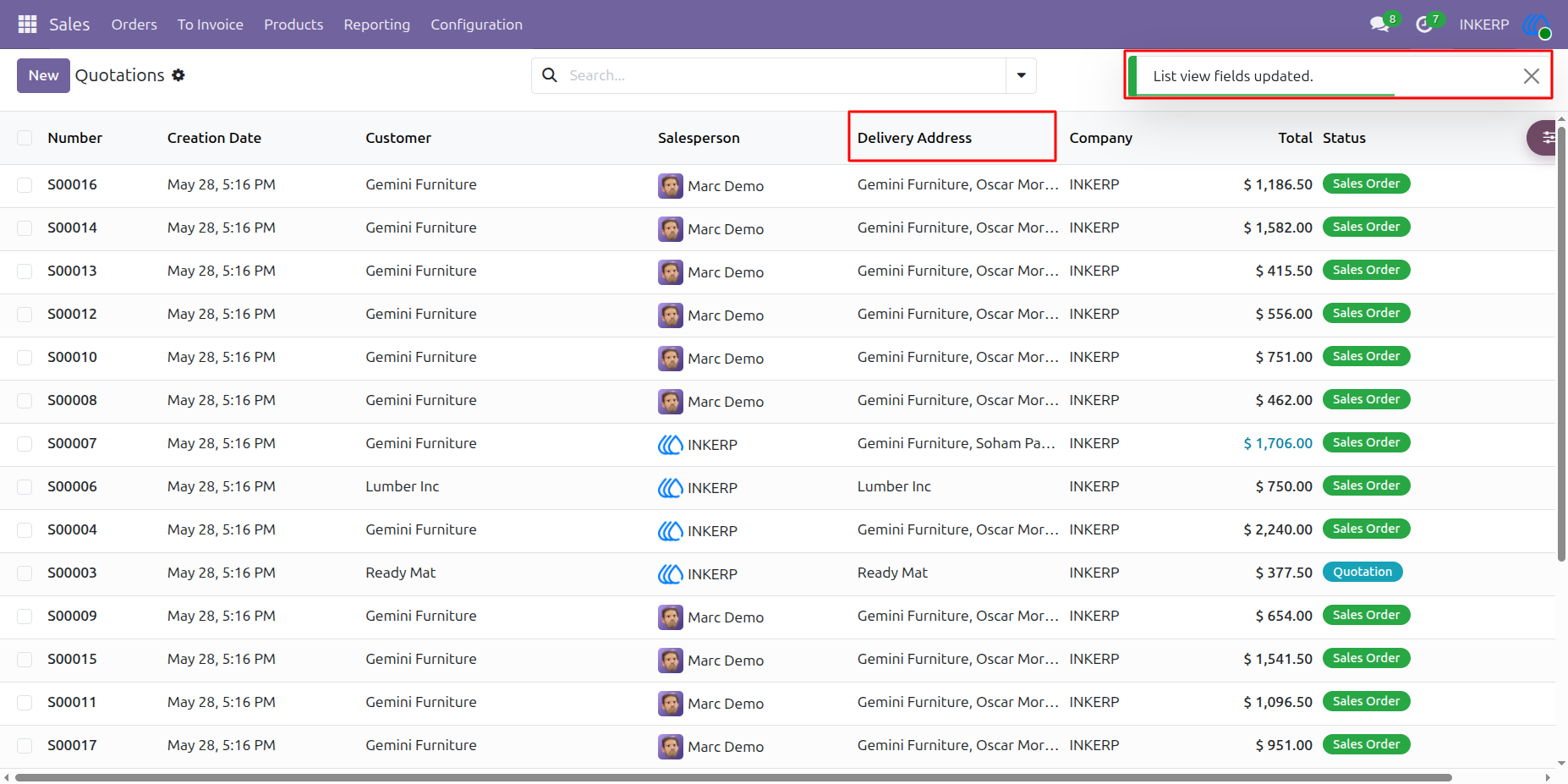Screen dimensions: 1568x784
Task: Click the Quotation status badge for S00003
Action: pos(1362,572)
